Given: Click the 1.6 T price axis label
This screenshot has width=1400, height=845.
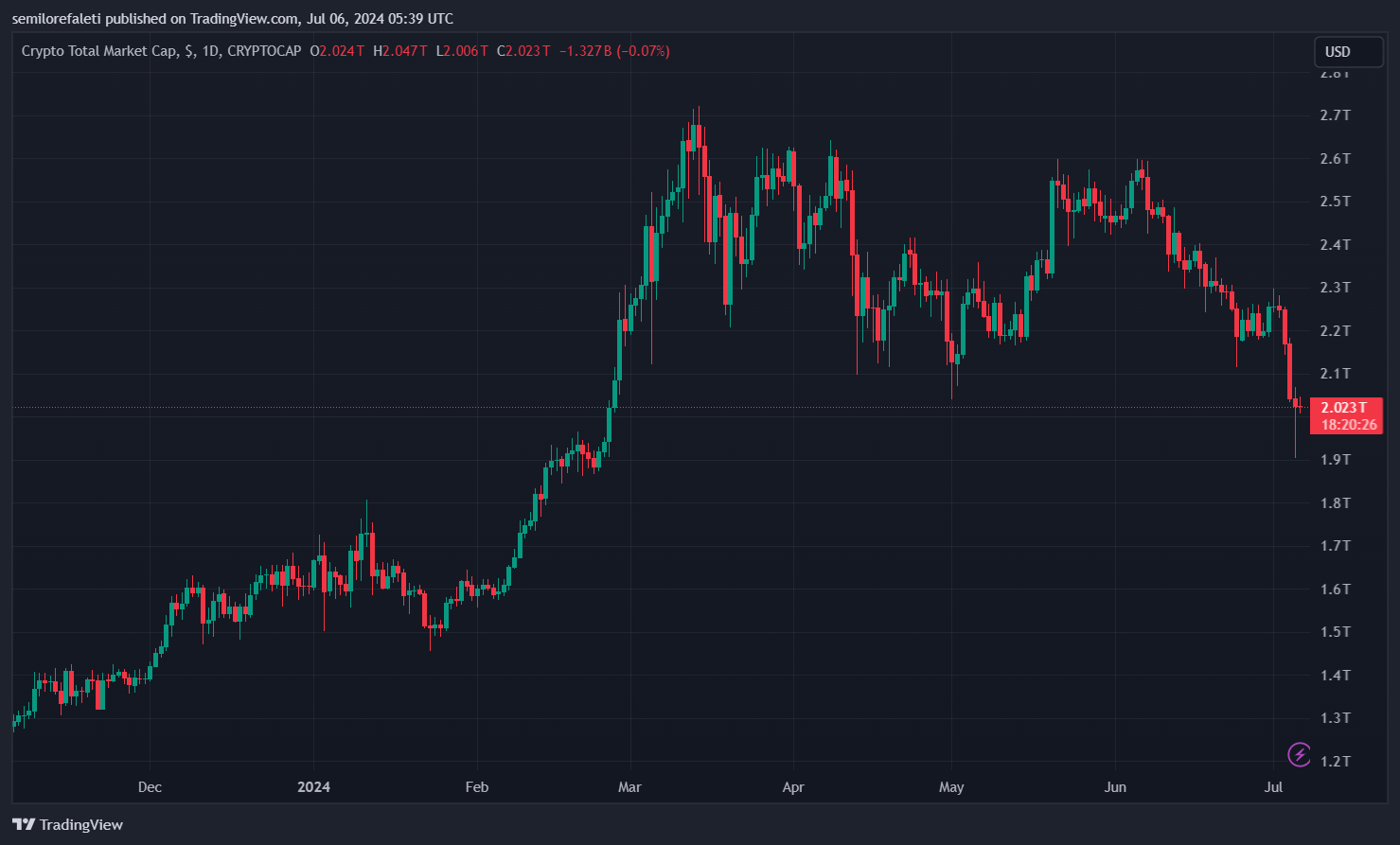Looking at the screenshot, I should [1336, 590].
